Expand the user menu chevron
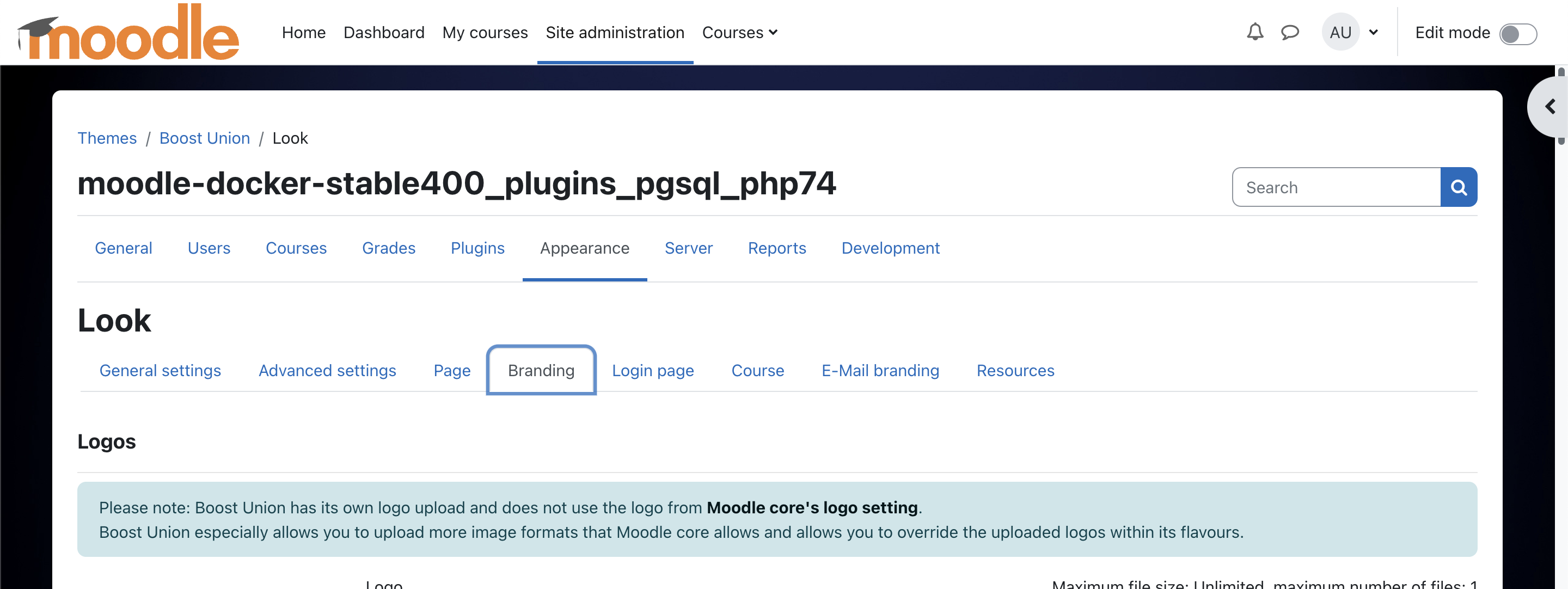 pyautogui.click(x=1374, y=32)
